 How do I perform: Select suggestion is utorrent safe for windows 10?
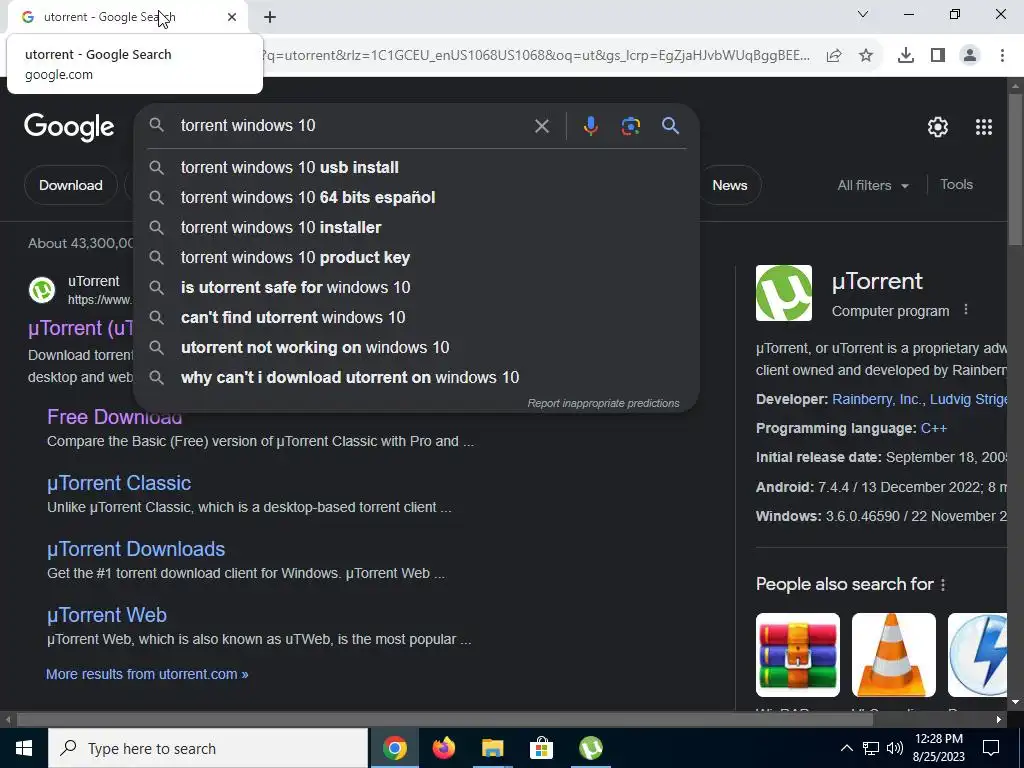pos(416,287)
